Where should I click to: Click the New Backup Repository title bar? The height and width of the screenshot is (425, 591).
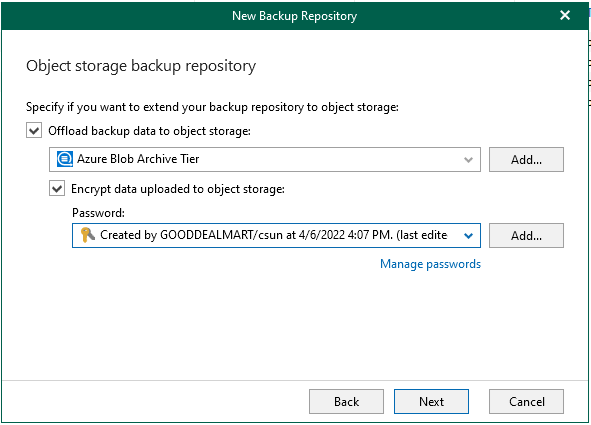coord(294,16)
